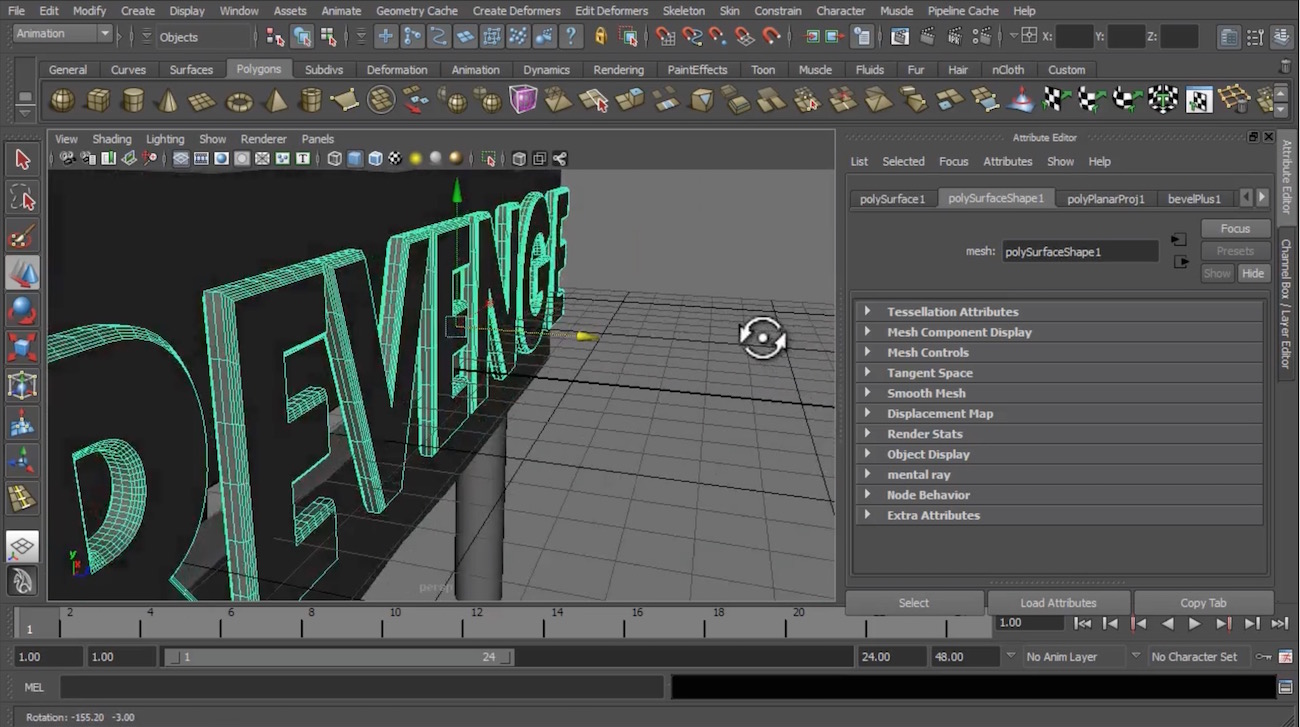Open the Animation menu set dropdown

point(62,34)
